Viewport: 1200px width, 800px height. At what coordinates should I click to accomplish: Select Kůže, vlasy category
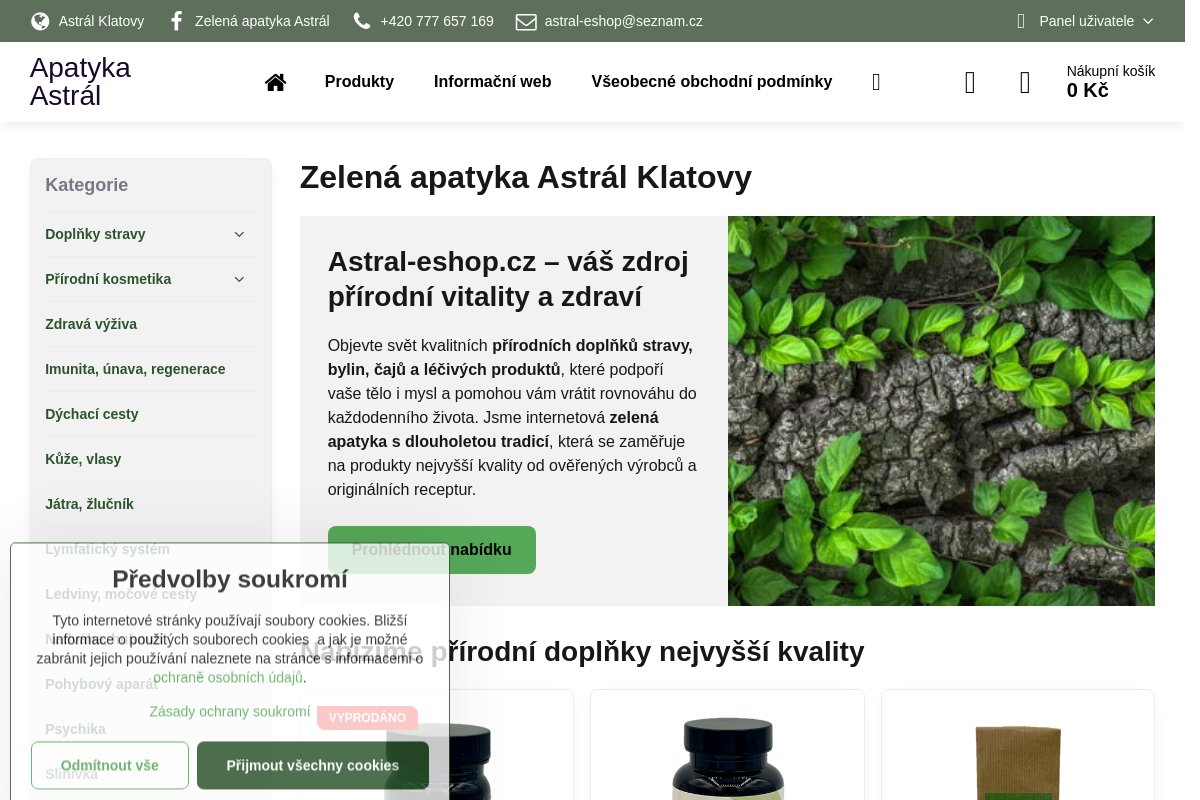tap(83, 459)
